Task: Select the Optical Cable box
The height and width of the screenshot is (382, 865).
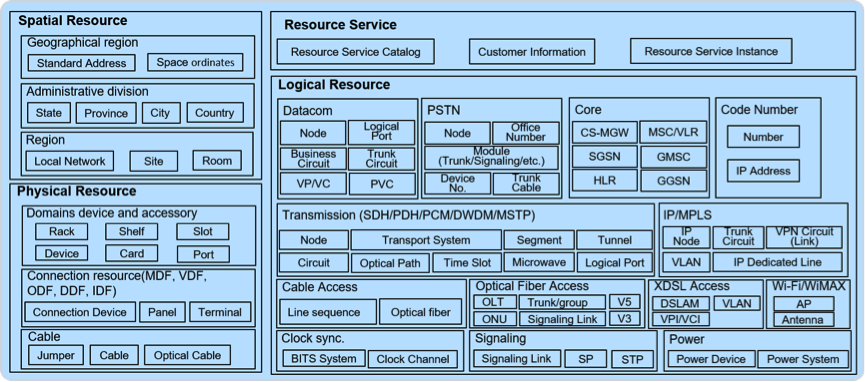Action: click(x=188, y=356)
